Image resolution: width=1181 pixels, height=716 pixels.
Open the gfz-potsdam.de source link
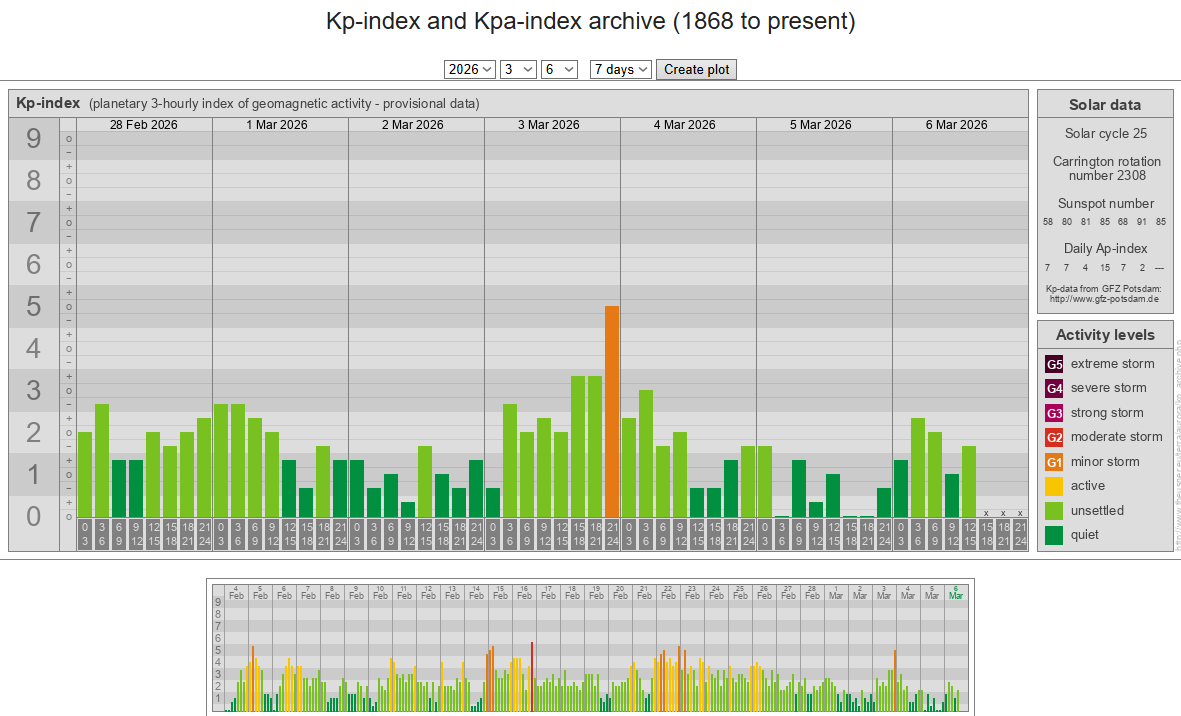[1104, 299]
